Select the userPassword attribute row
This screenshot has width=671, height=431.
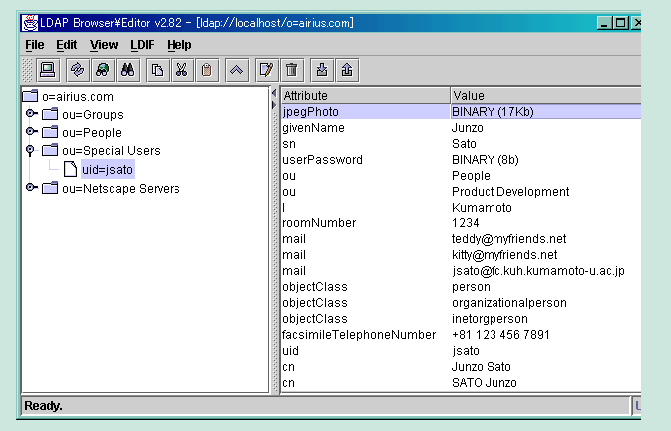point(461,160)
